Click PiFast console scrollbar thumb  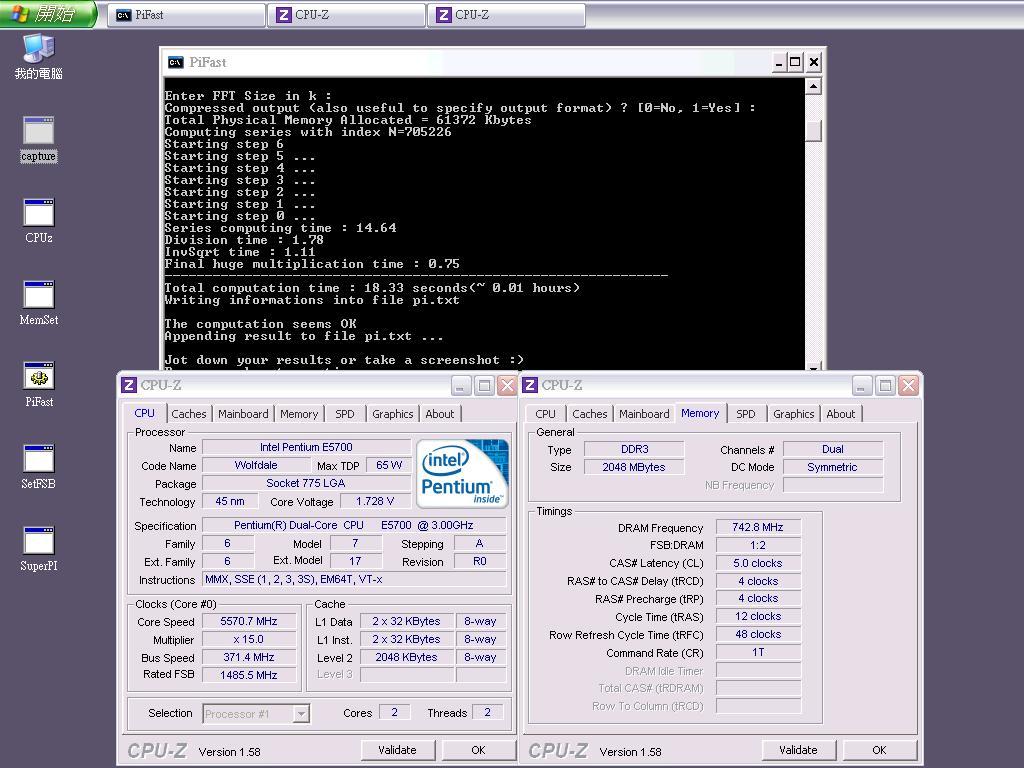pyautogui.click(x=813, y=131)
